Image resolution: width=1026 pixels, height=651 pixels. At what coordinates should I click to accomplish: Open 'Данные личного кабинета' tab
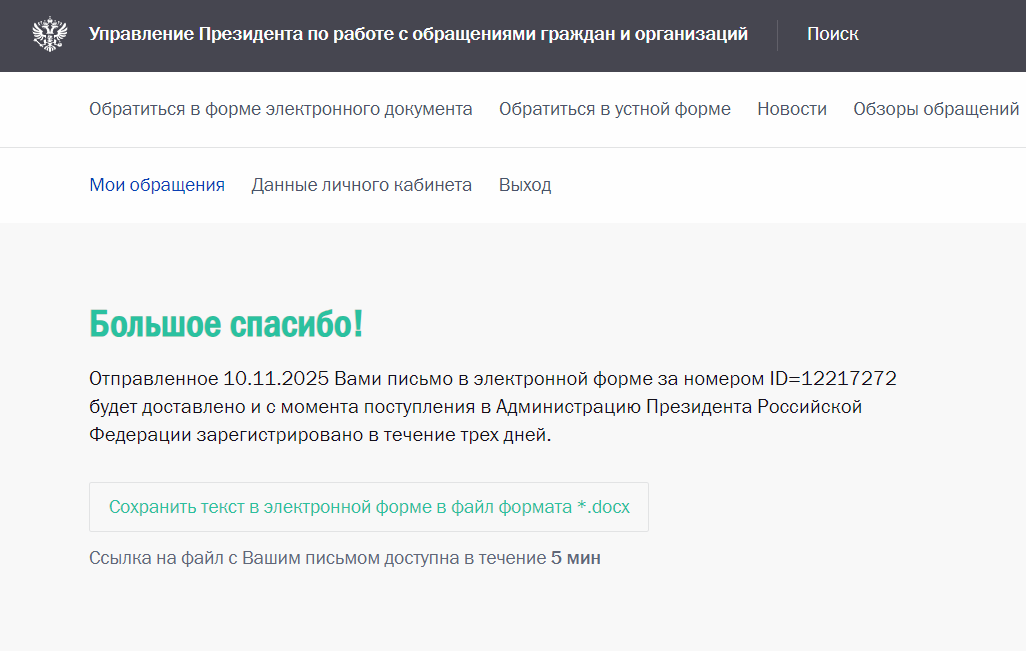361,185
